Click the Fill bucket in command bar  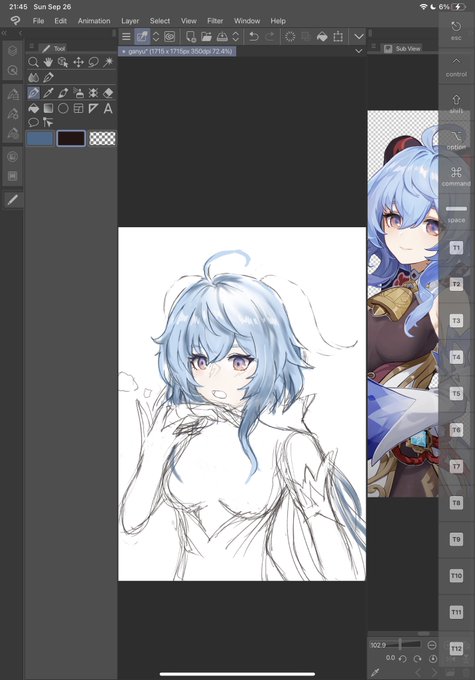tap(322, 37)
